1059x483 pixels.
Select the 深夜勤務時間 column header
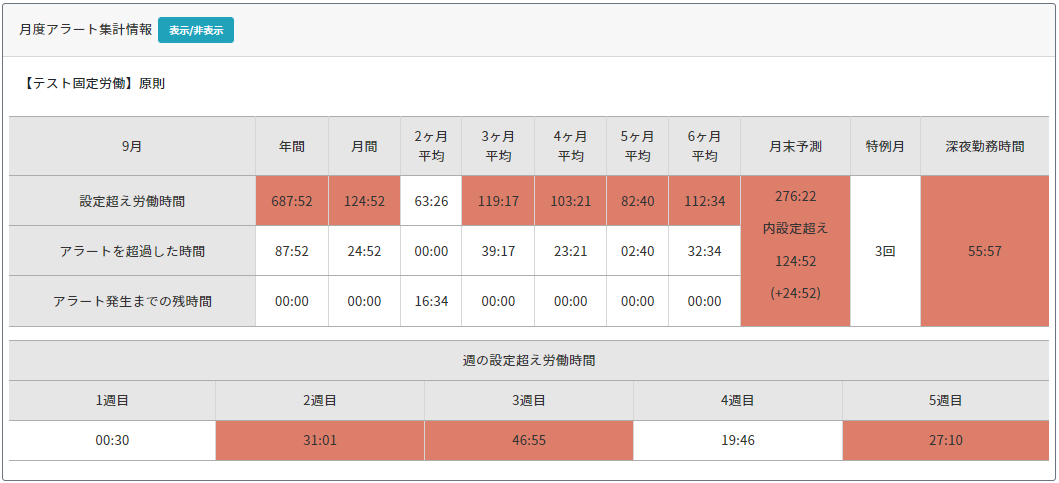[x=985, y=146]
